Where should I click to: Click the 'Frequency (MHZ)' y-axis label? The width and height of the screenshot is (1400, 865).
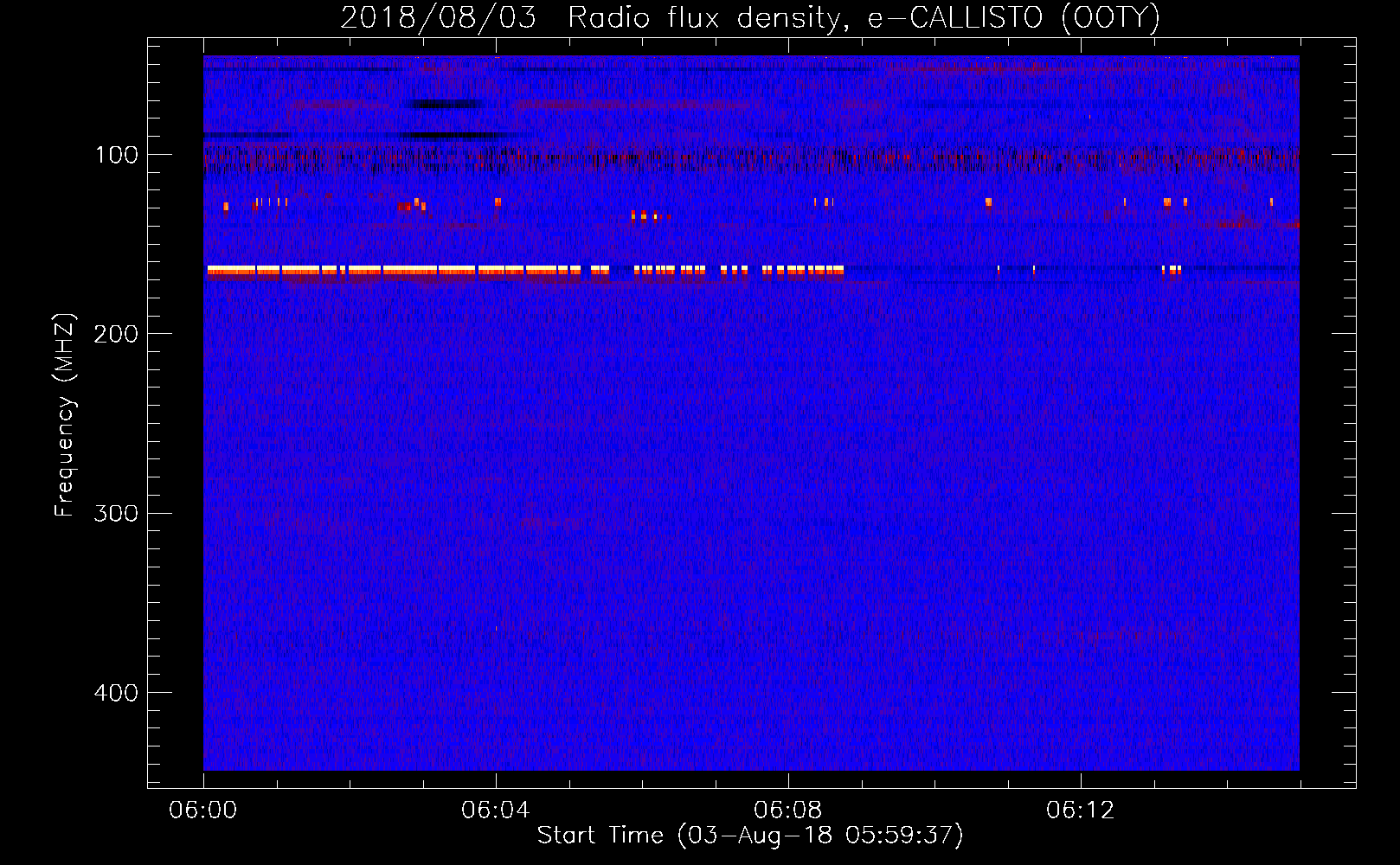point(65,415)
